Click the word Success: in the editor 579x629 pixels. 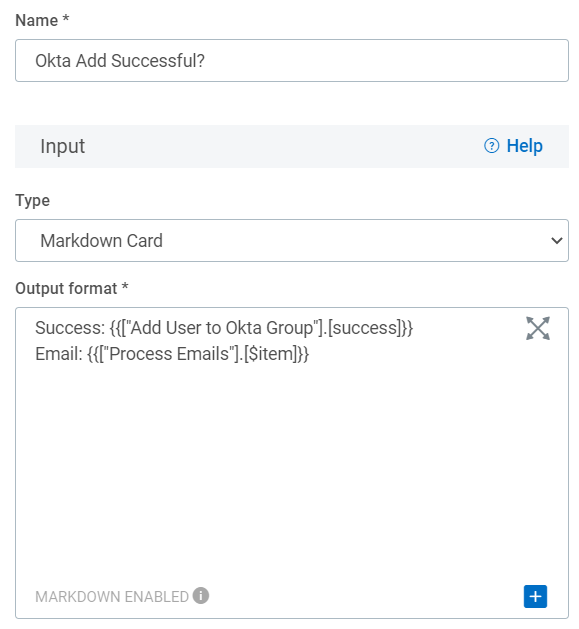(70, 328)
